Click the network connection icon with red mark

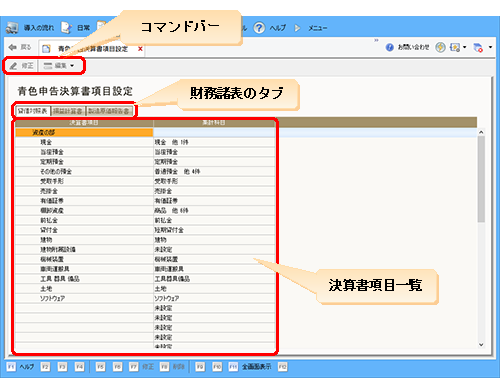click(478, 47)
